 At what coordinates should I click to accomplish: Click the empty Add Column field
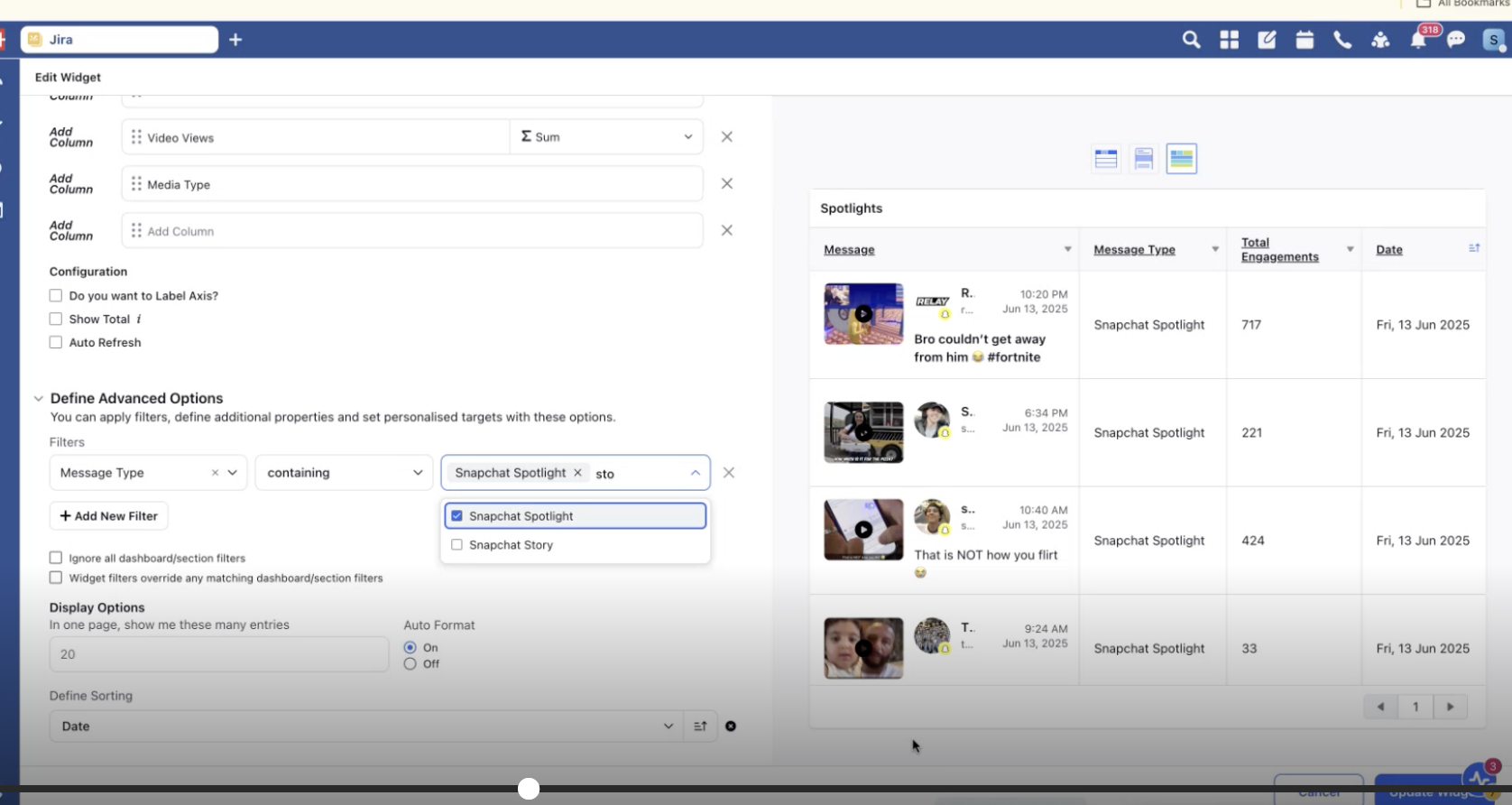[x=412, y=231]
